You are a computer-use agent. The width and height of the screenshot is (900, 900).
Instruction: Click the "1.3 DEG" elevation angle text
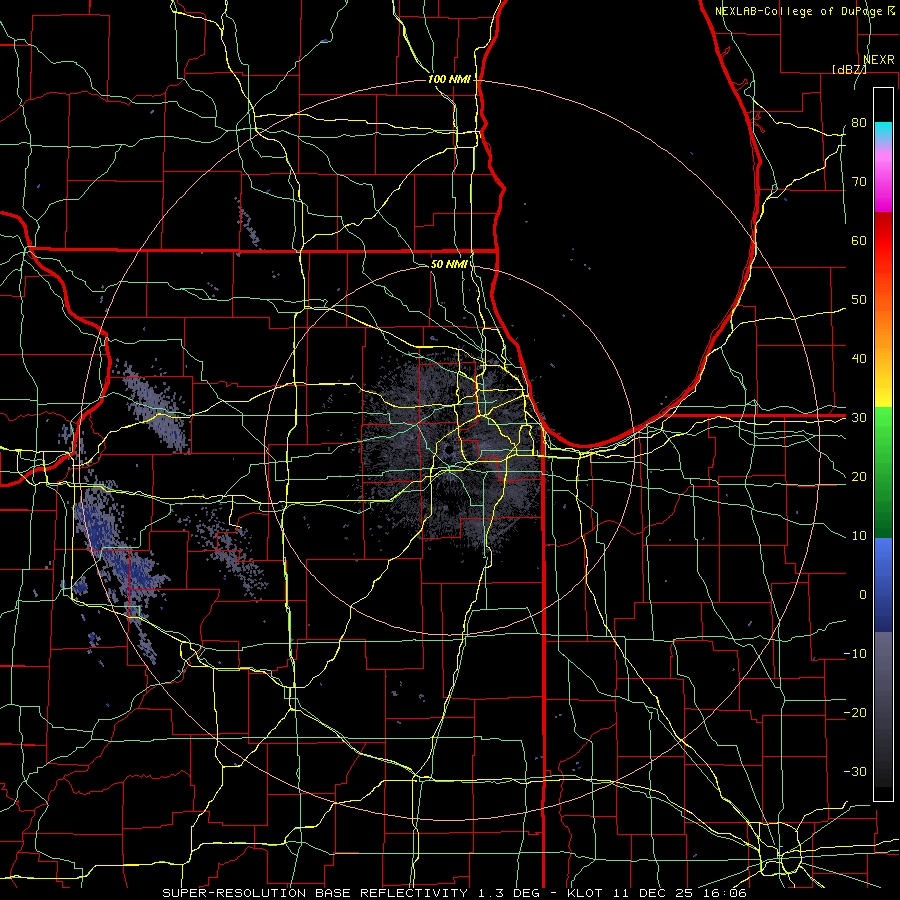pos(509,893)
